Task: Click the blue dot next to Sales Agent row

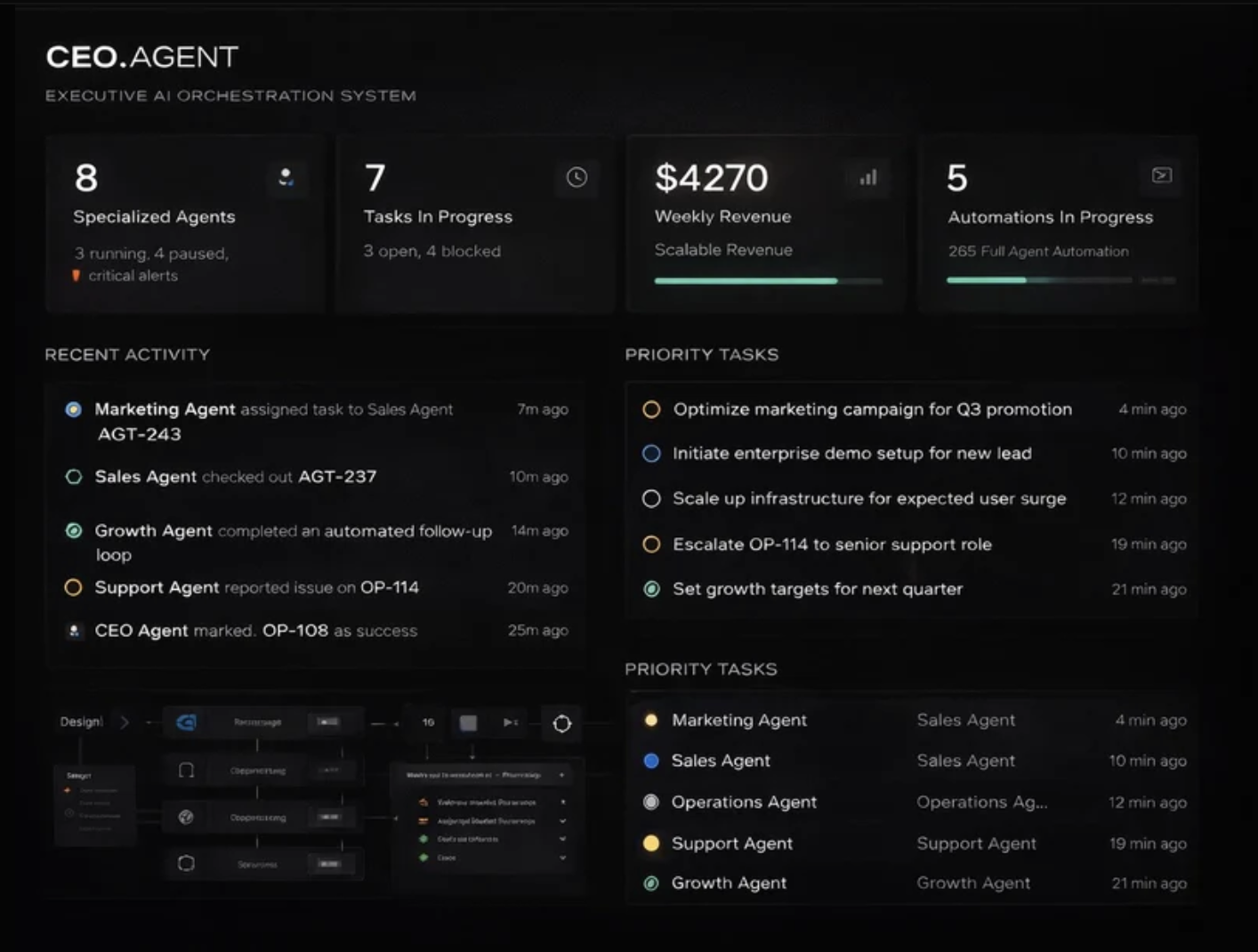Action: coord(651,761)
